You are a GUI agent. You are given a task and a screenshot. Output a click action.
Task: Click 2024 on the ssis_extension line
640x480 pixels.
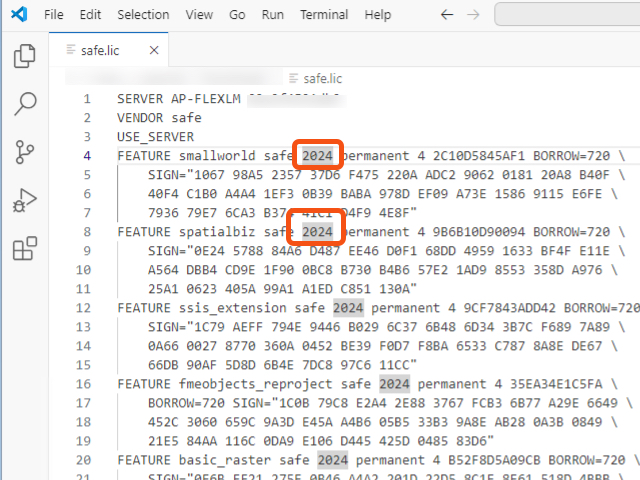point(348,308)
